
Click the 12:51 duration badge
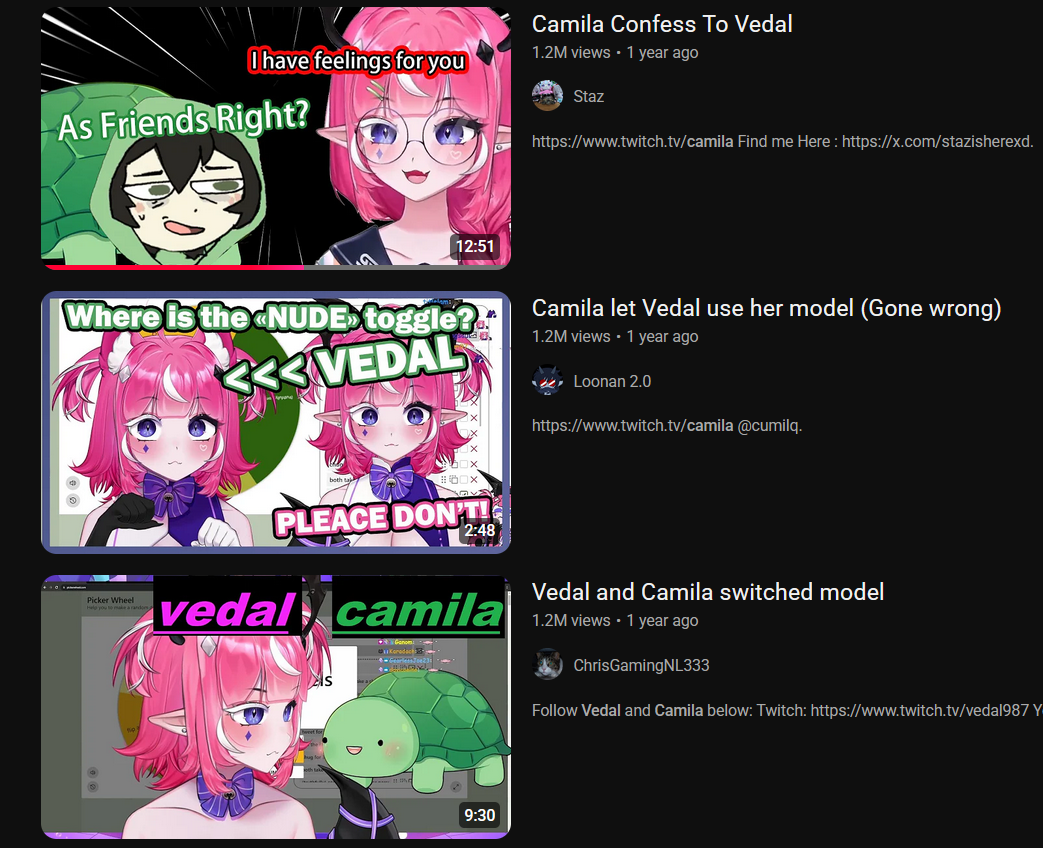(475, 247)
